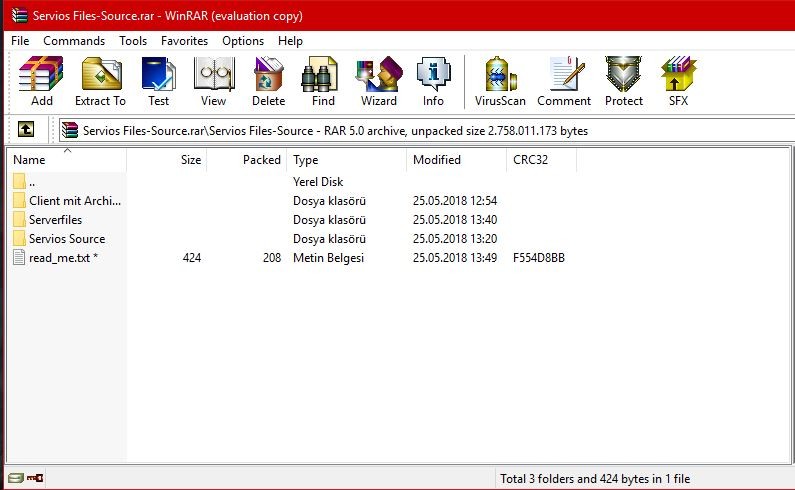Launch the Wizard tool
The image size is (795, 490).
(379, 74)
